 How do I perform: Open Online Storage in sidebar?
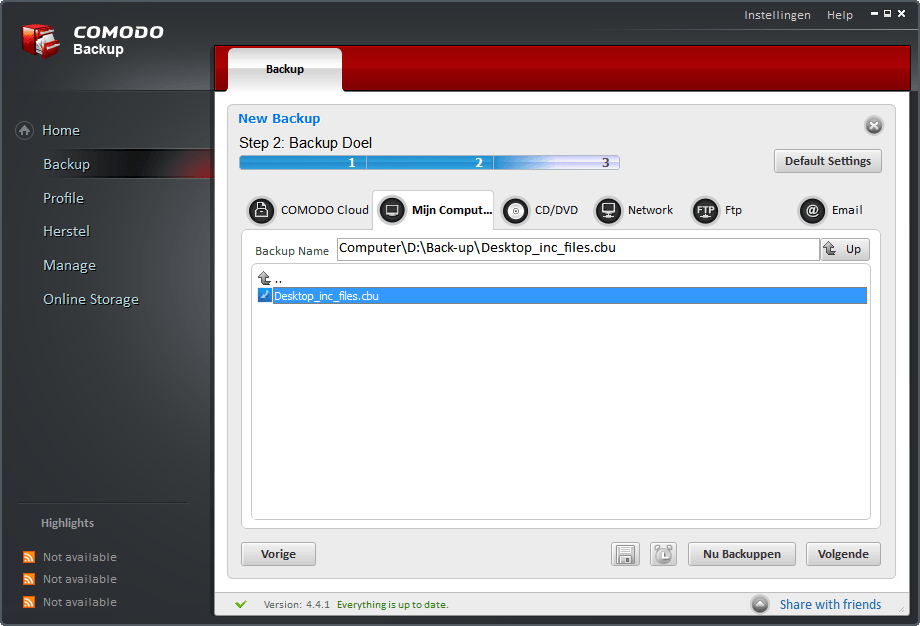tap(91, 299)
